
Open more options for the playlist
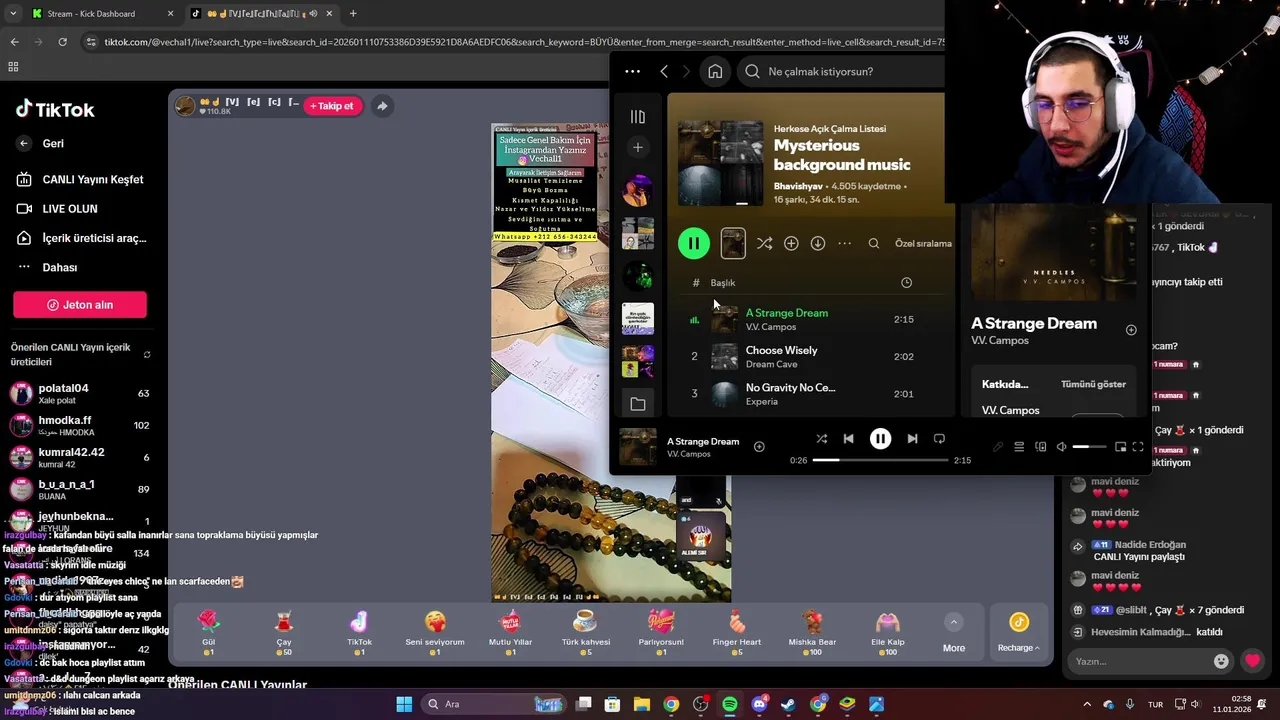point(845,243)
